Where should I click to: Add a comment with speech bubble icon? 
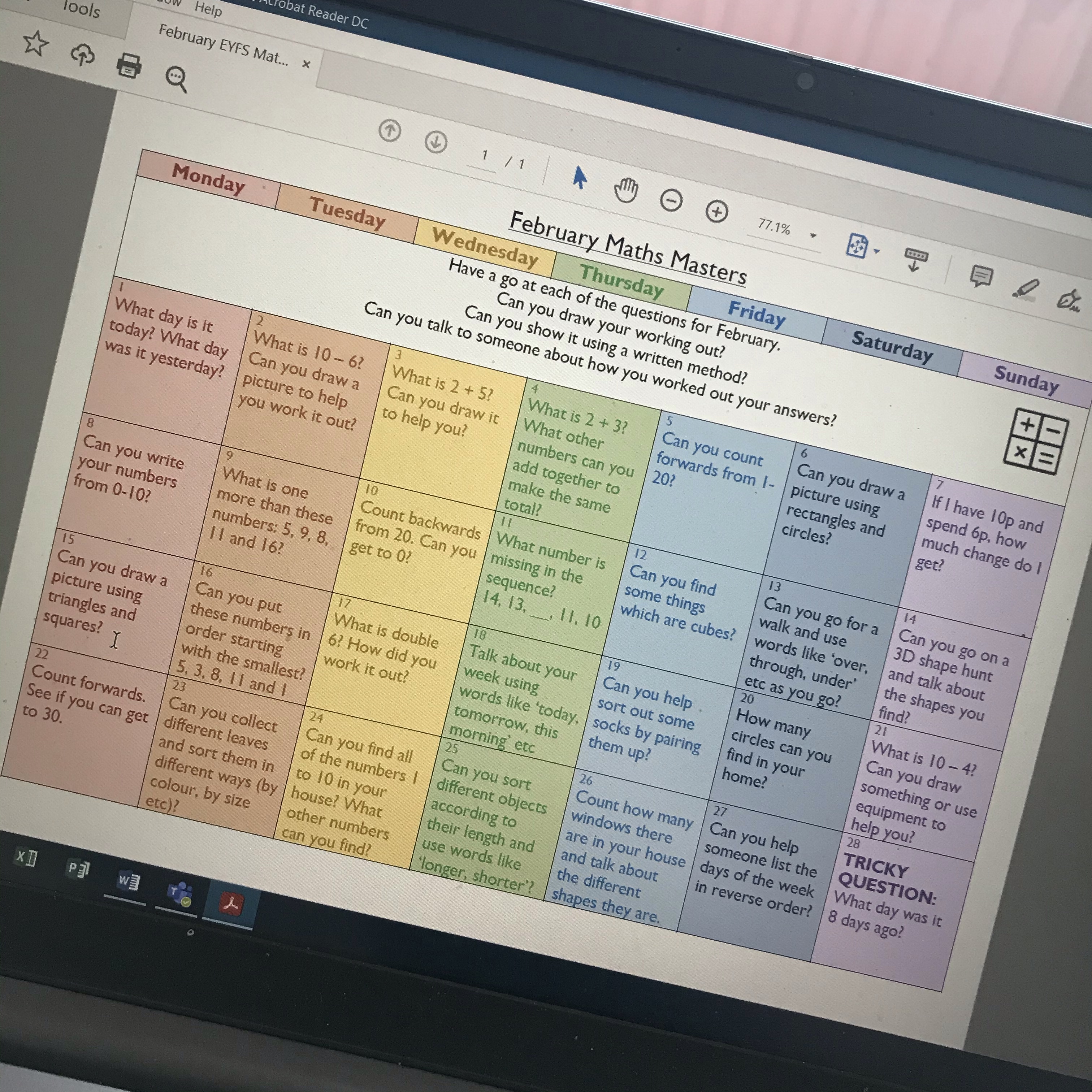pos(981,276)
